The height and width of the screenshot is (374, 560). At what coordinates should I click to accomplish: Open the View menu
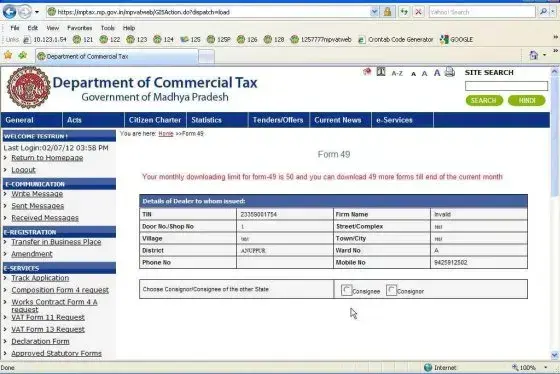(x=52, y=28)
